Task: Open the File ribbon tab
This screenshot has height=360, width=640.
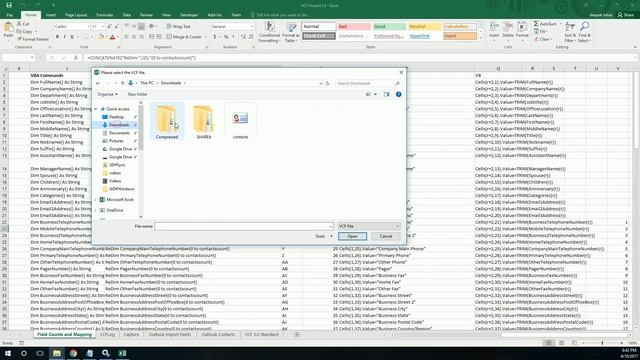Action: point(9,15)
